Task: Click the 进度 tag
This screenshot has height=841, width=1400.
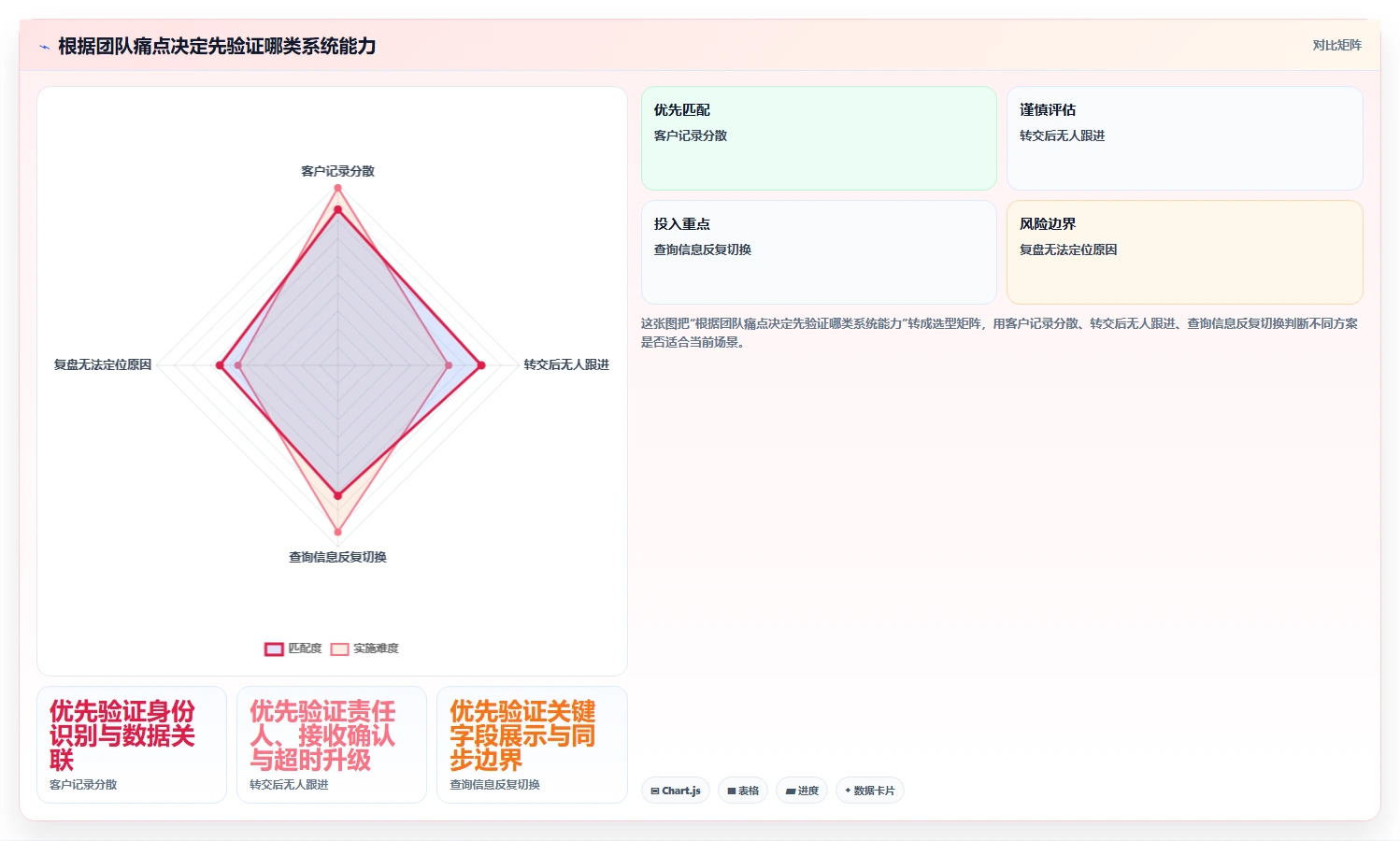Action: click(x=802, y=791)
